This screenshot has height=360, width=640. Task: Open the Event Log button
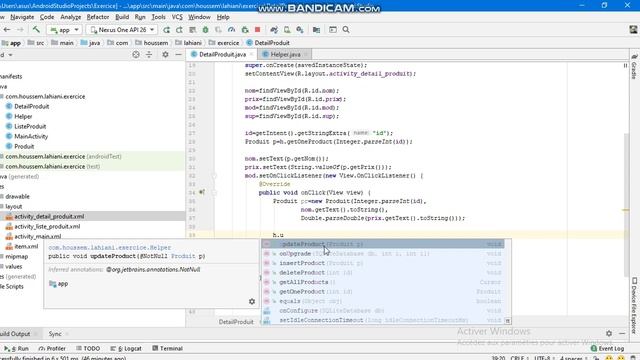pos(607,349)
